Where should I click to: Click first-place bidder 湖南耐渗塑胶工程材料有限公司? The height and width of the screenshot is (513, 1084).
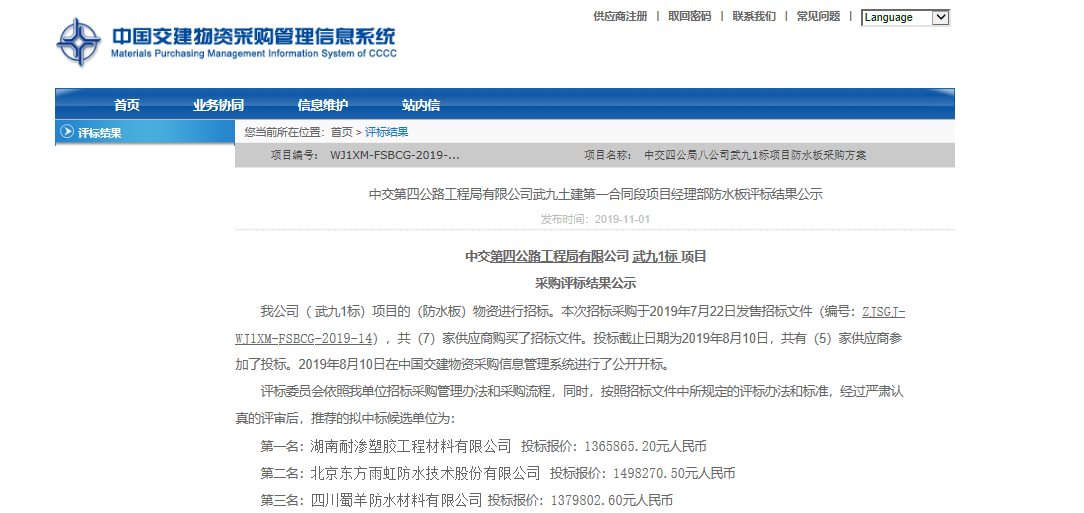(411, 446)
